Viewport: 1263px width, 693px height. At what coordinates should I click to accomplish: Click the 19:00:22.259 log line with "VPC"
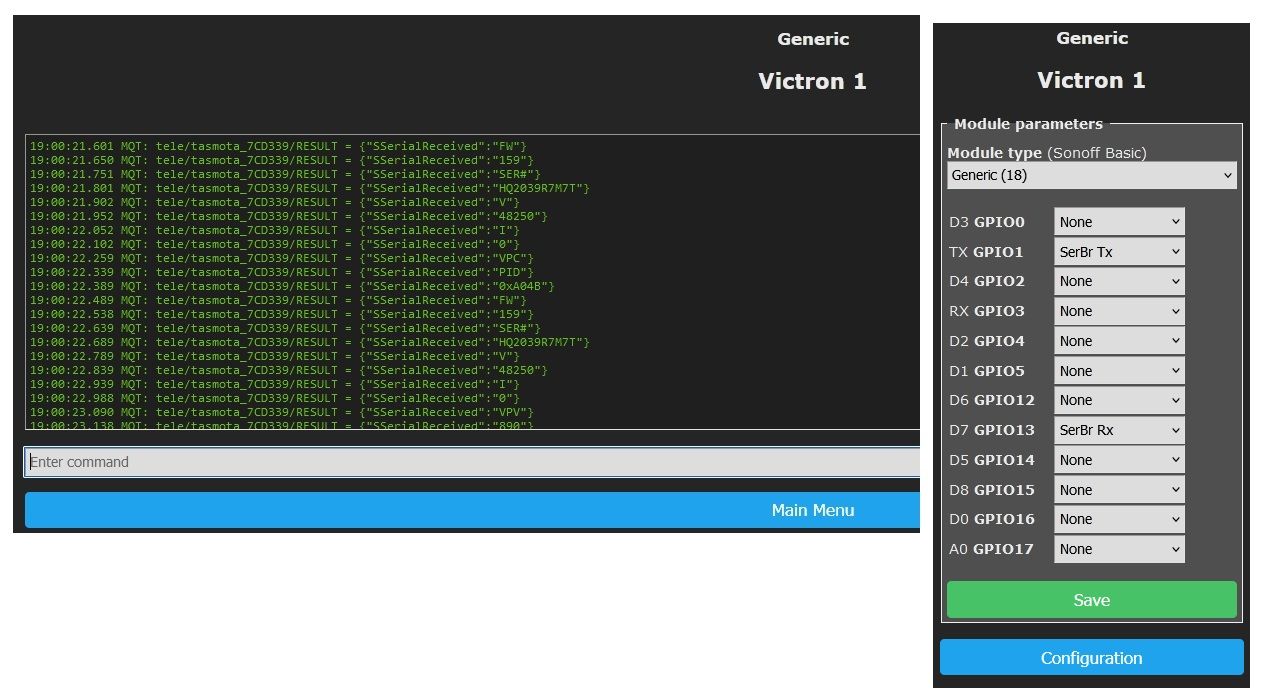point(281,258)
